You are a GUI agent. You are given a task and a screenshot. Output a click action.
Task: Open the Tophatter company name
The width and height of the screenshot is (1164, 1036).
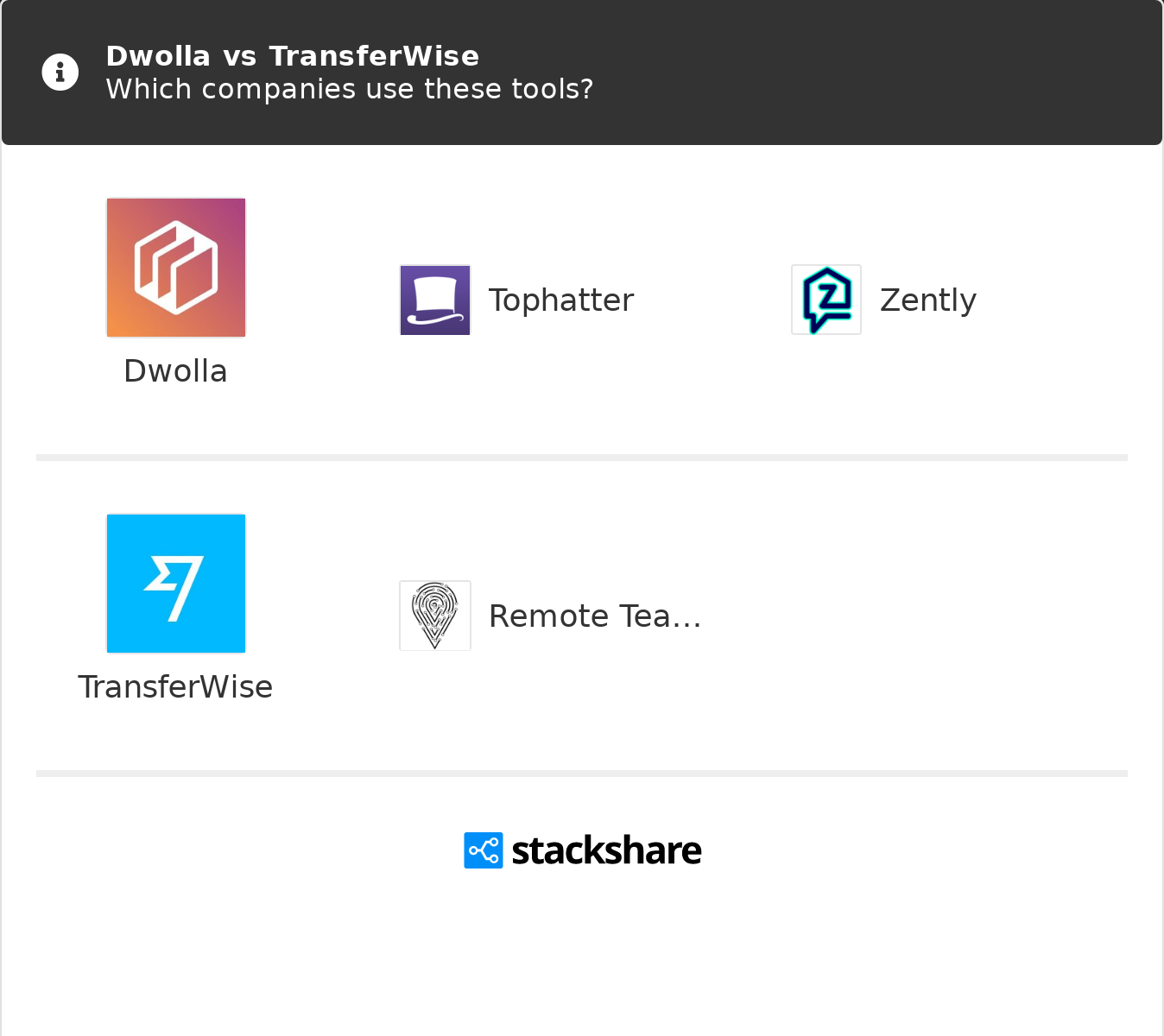tap(561, 300)
